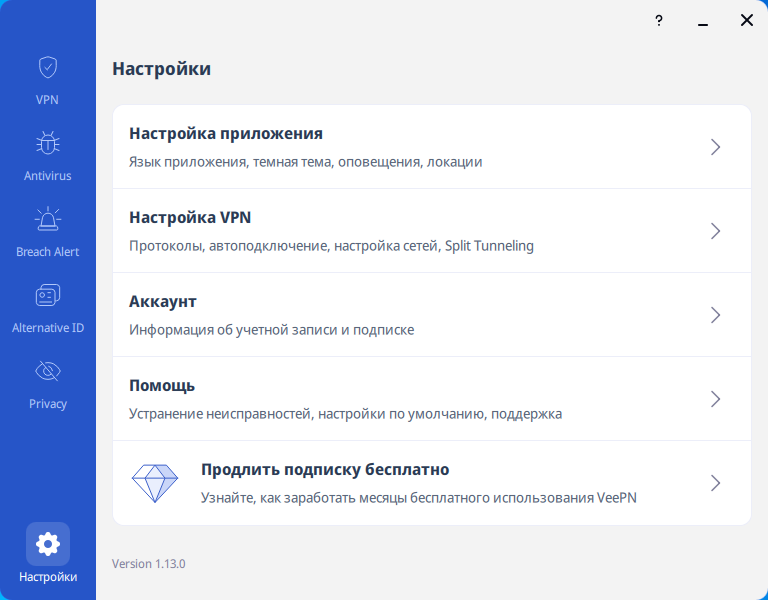Open the Настройка приложения menu entry
The height and width of the screenshot is (600, 768).
coord(226,134)
